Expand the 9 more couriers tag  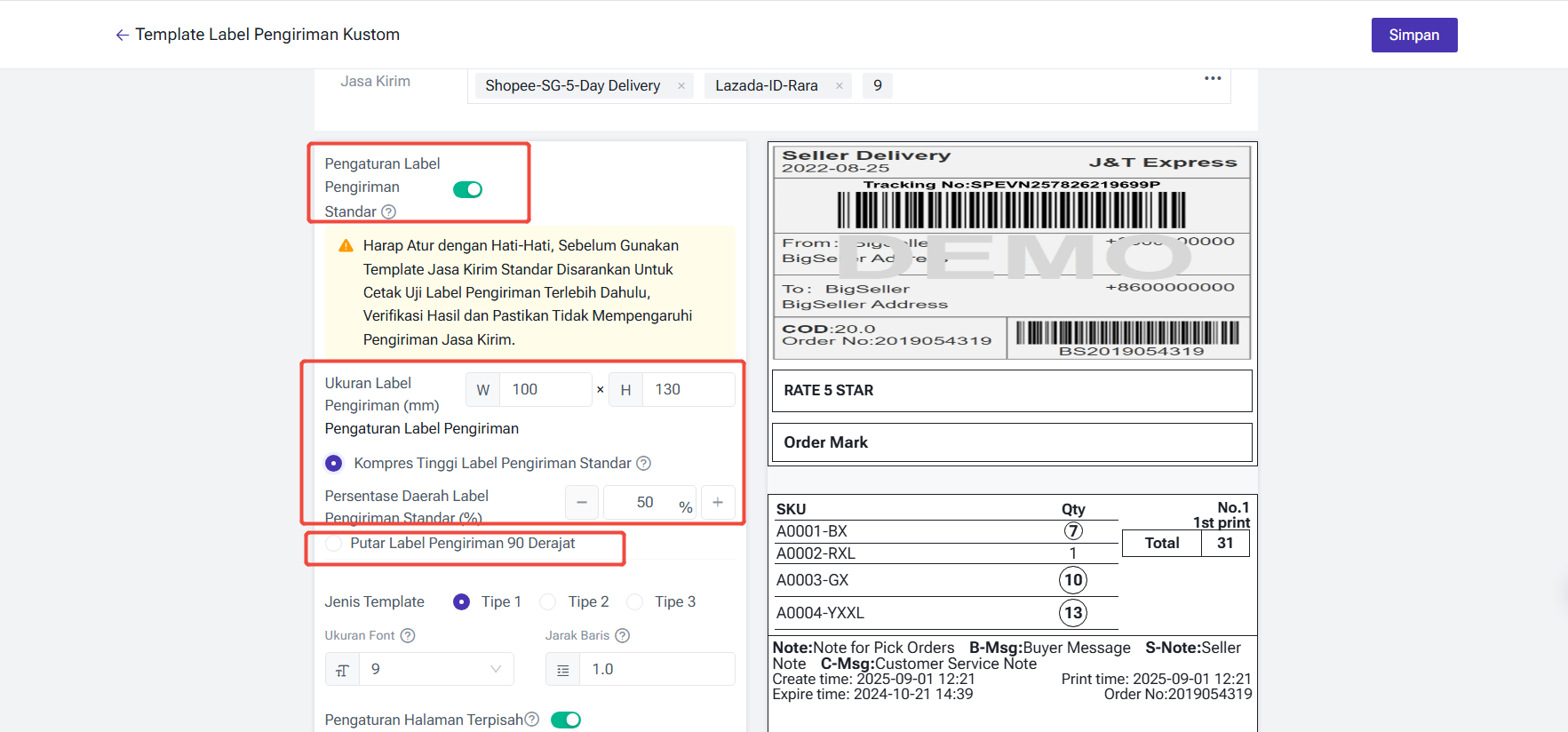point(878,86)
